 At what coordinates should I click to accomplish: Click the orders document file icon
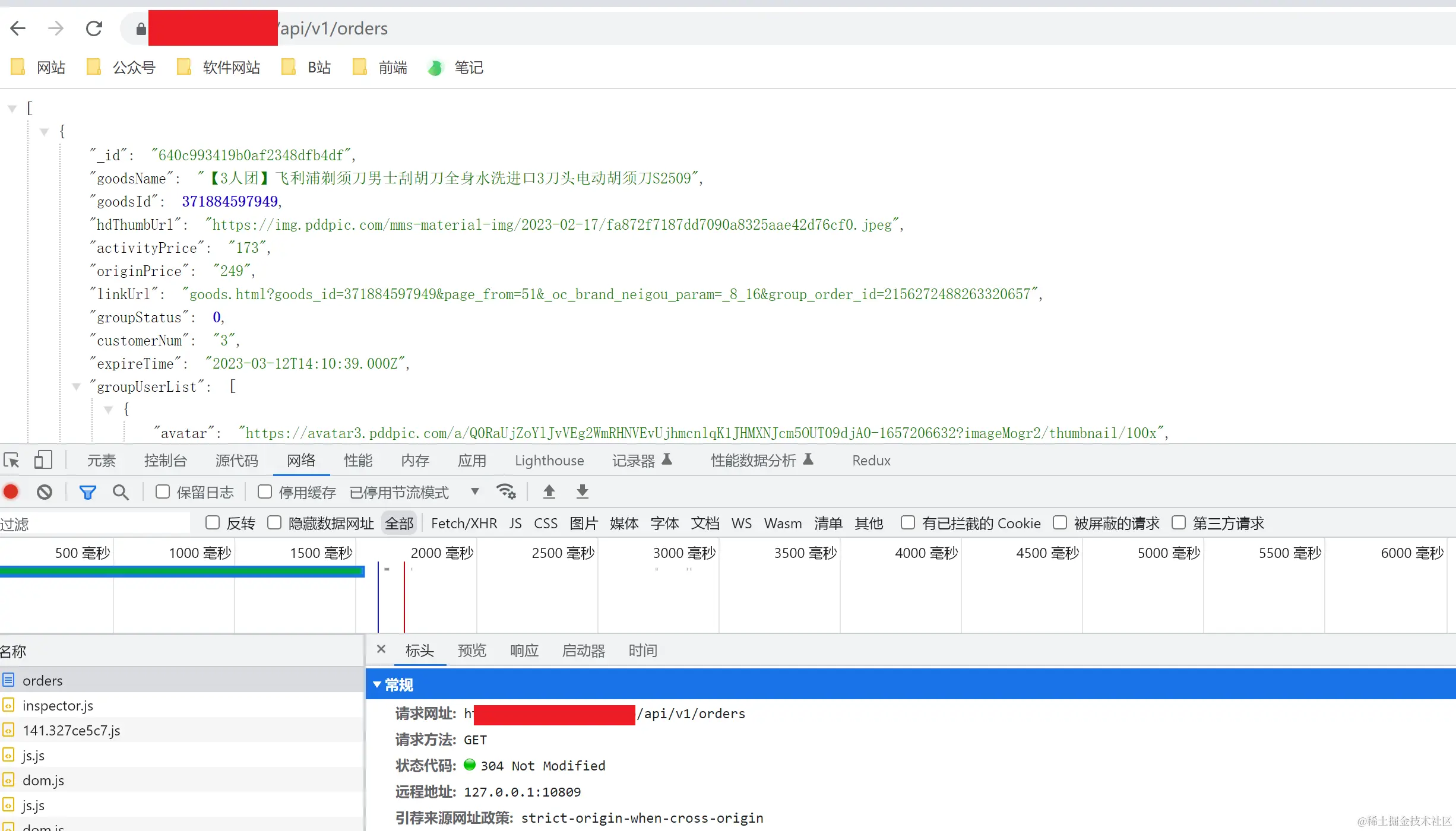[8, 680]
